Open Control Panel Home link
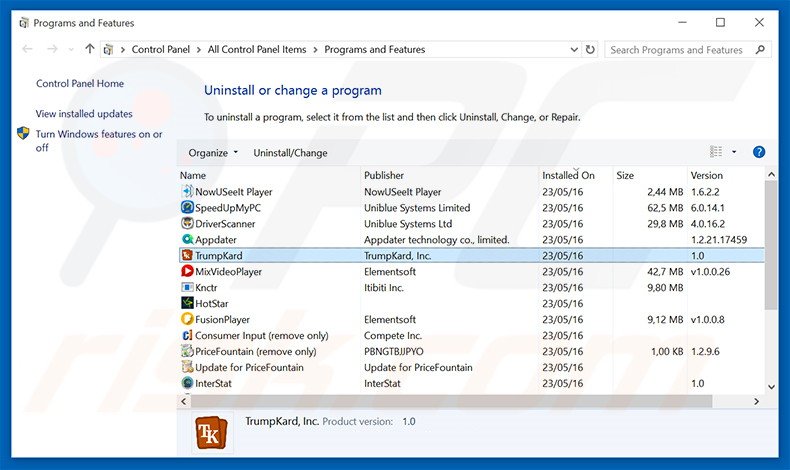The height and width of the screenshot is (470, 790). (80, 84)
